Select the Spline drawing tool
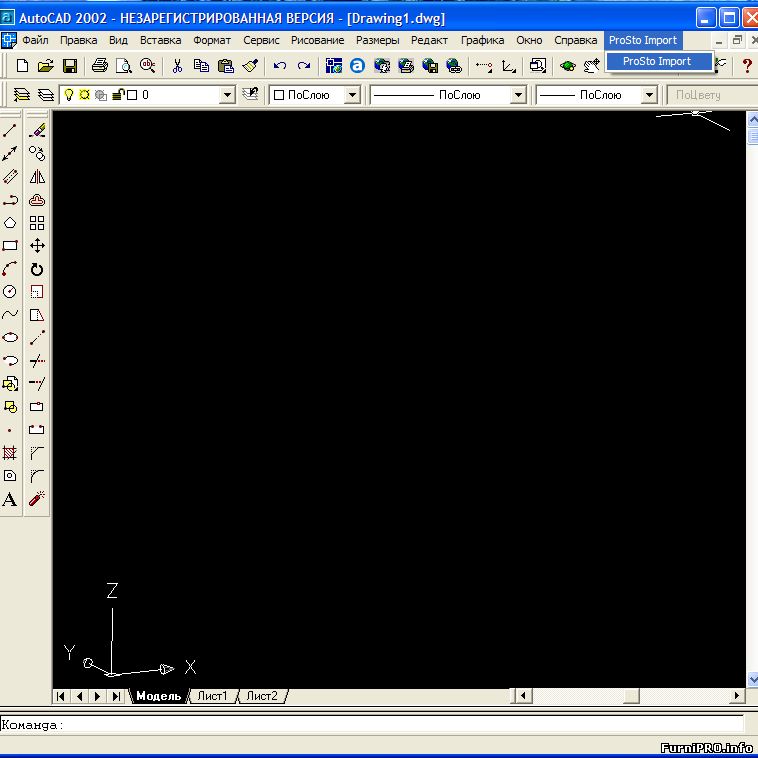The width and height of the screenshot is (758, 758). tap(10, 315)
